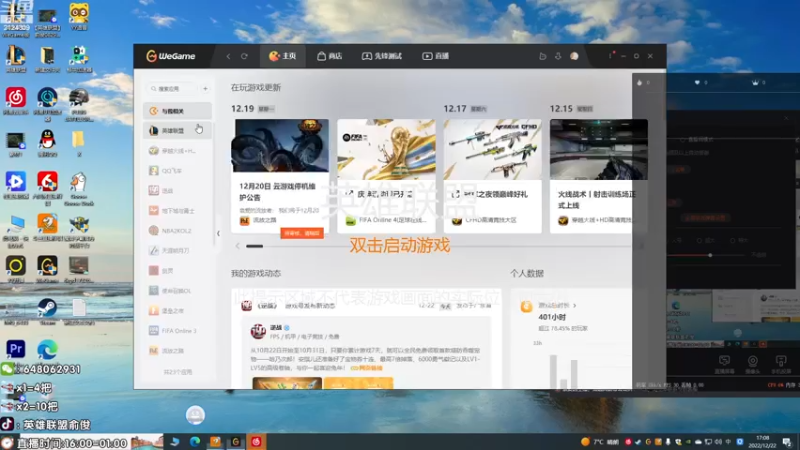Click the WeGame logo
This screenshot has width=800, height=450.
171,56
